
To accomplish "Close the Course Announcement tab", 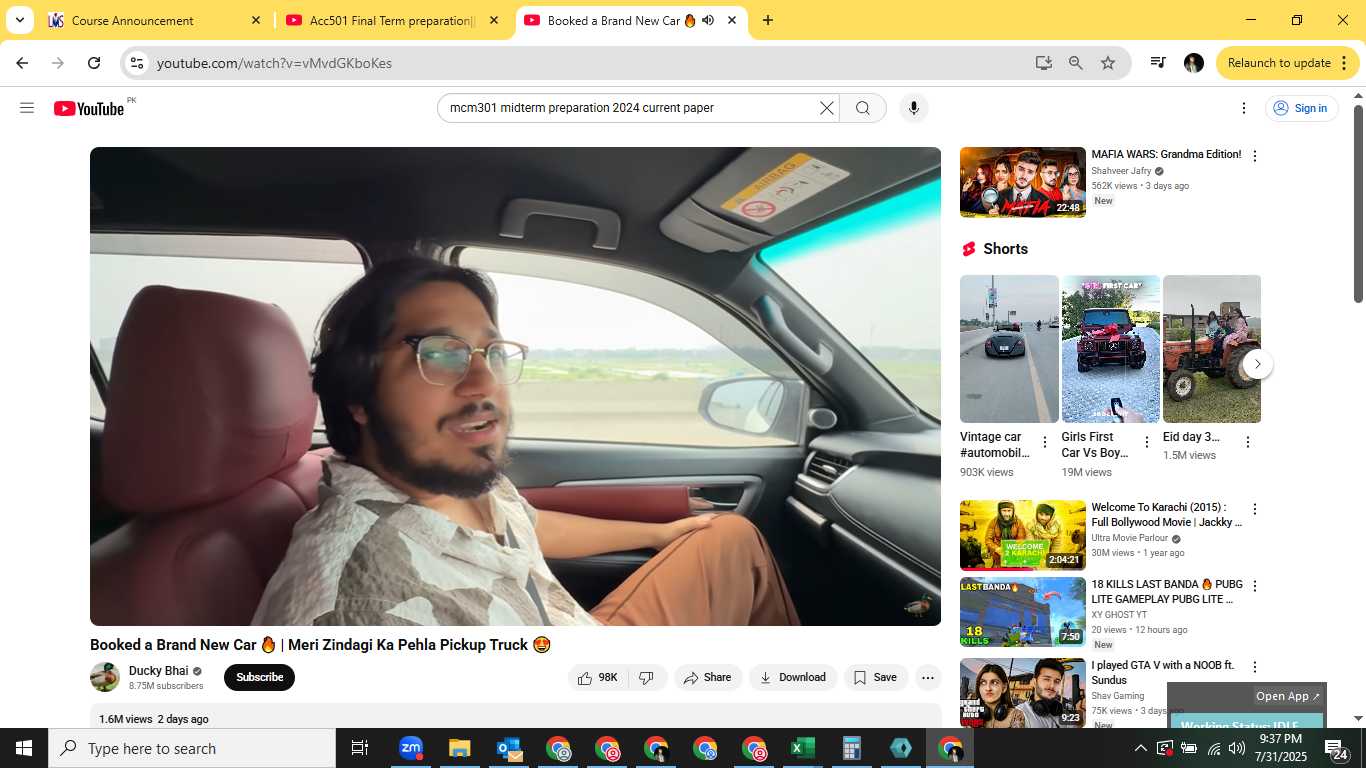I will 256,20.
